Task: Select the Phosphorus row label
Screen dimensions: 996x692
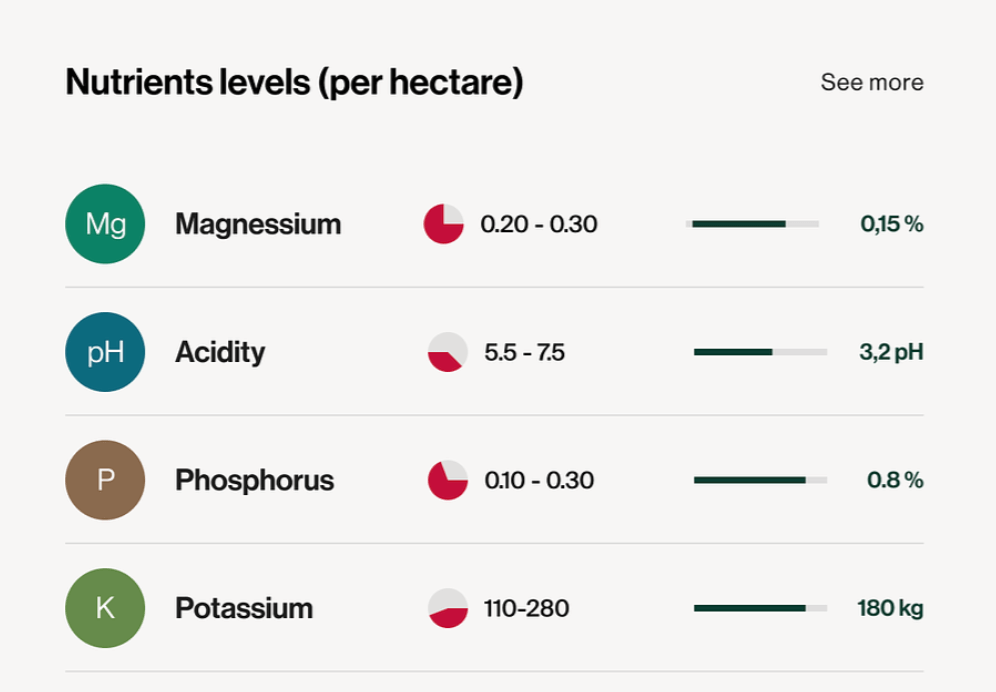Action: [x=254, y=480]
